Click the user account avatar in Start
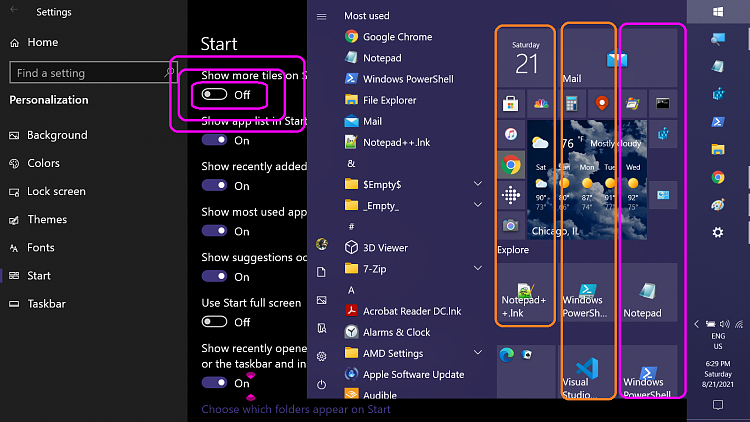The width and height of the screenshot is (750, 422). 321,244
